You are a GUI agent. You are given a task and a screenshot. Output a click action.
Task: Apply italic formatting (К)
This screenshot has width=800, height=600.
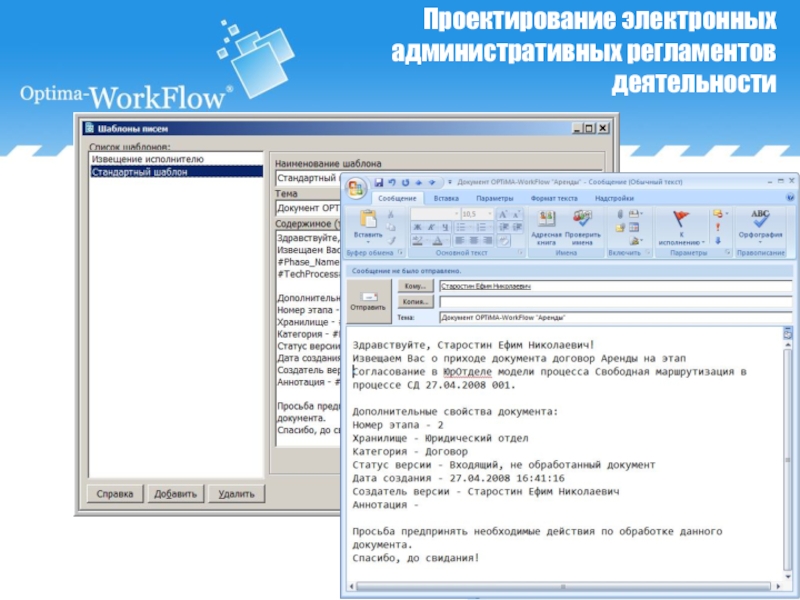click(431, 227)
